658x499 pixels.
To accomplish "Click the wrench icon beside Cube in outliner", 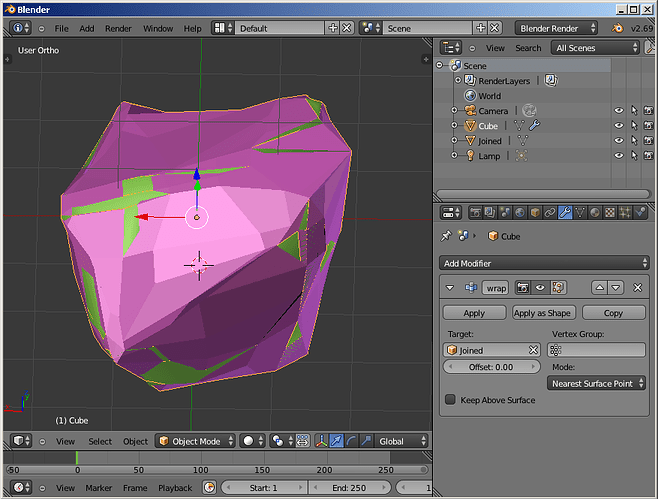I will 535,125.
